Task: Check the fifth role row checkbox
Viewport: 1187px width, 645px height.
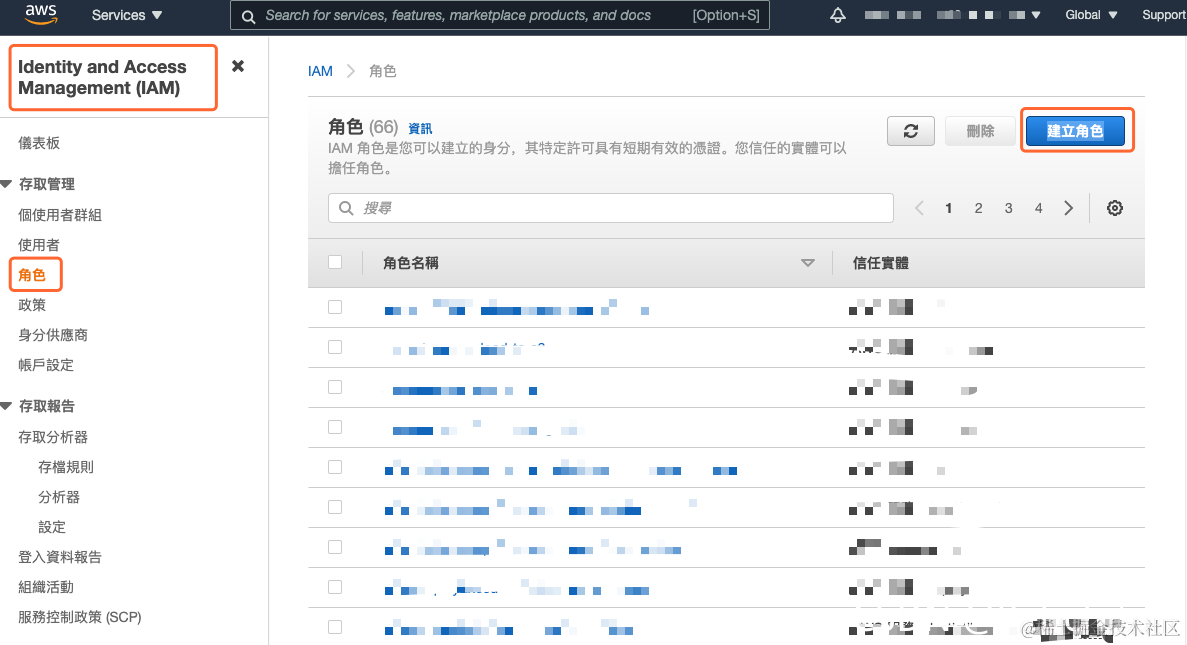Action: 335,468
